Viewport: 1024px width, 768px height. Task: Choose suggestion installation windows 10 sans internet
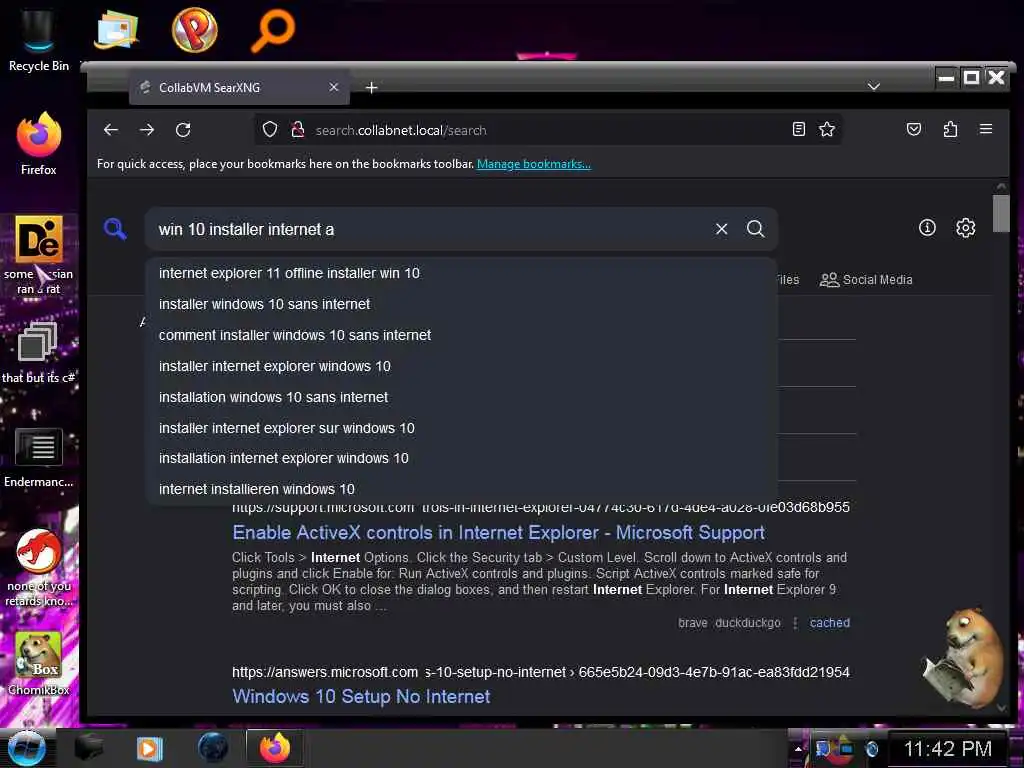461,397
